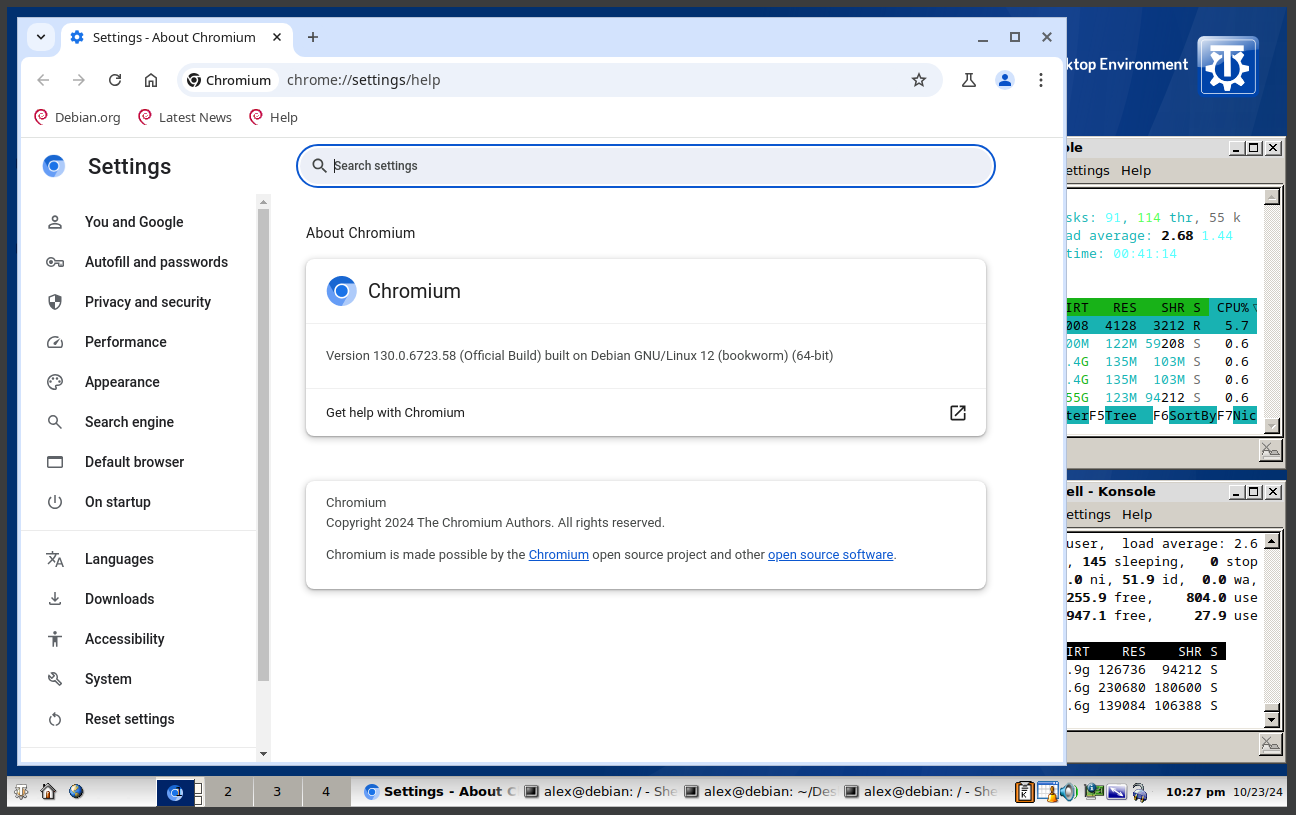Open Konsole Help menu
This screenshot has width=1296, height=815.
click(1136, 514)
